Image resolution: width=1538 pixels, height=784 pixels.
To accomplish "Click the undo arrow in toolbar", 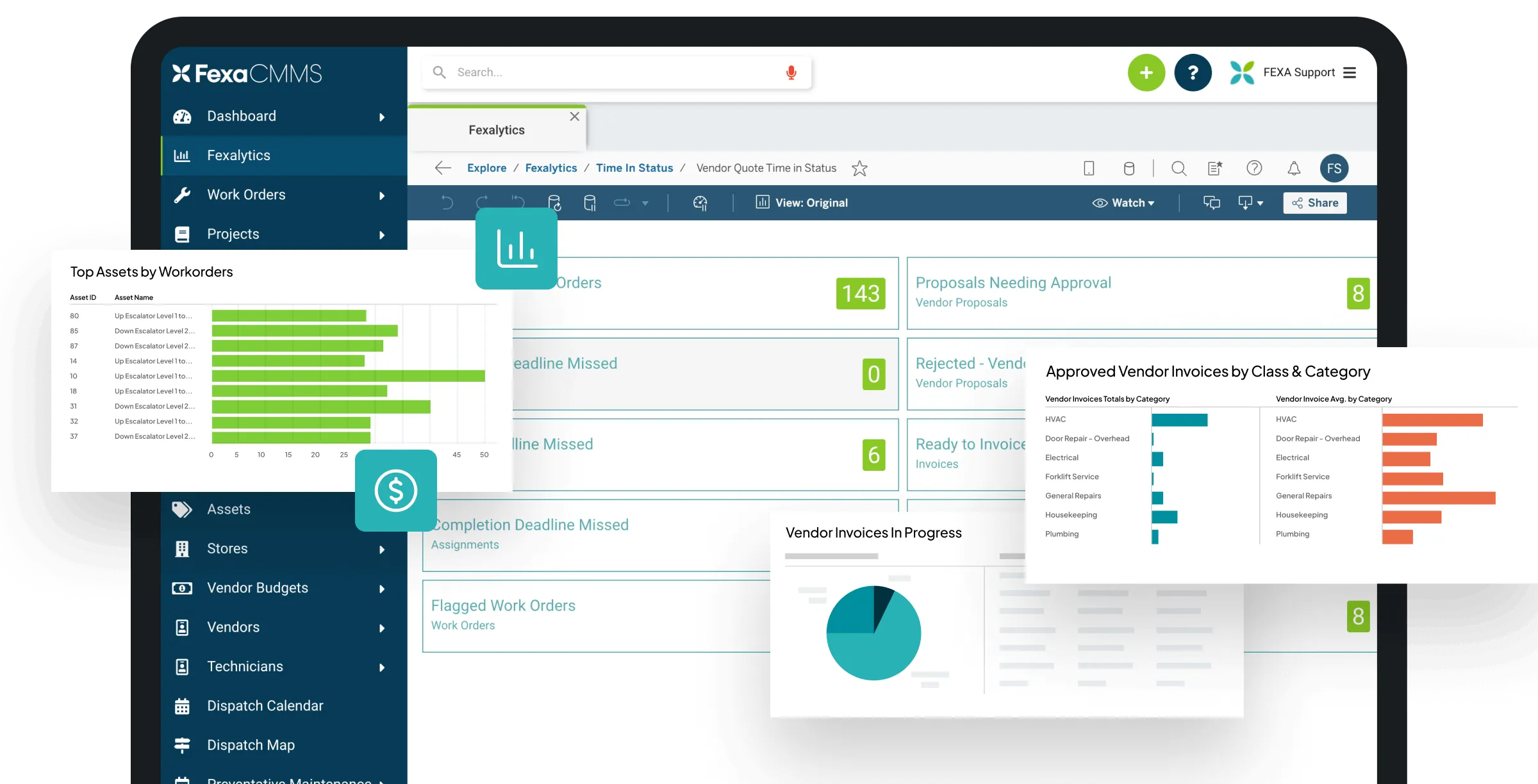I will (447, 203).
